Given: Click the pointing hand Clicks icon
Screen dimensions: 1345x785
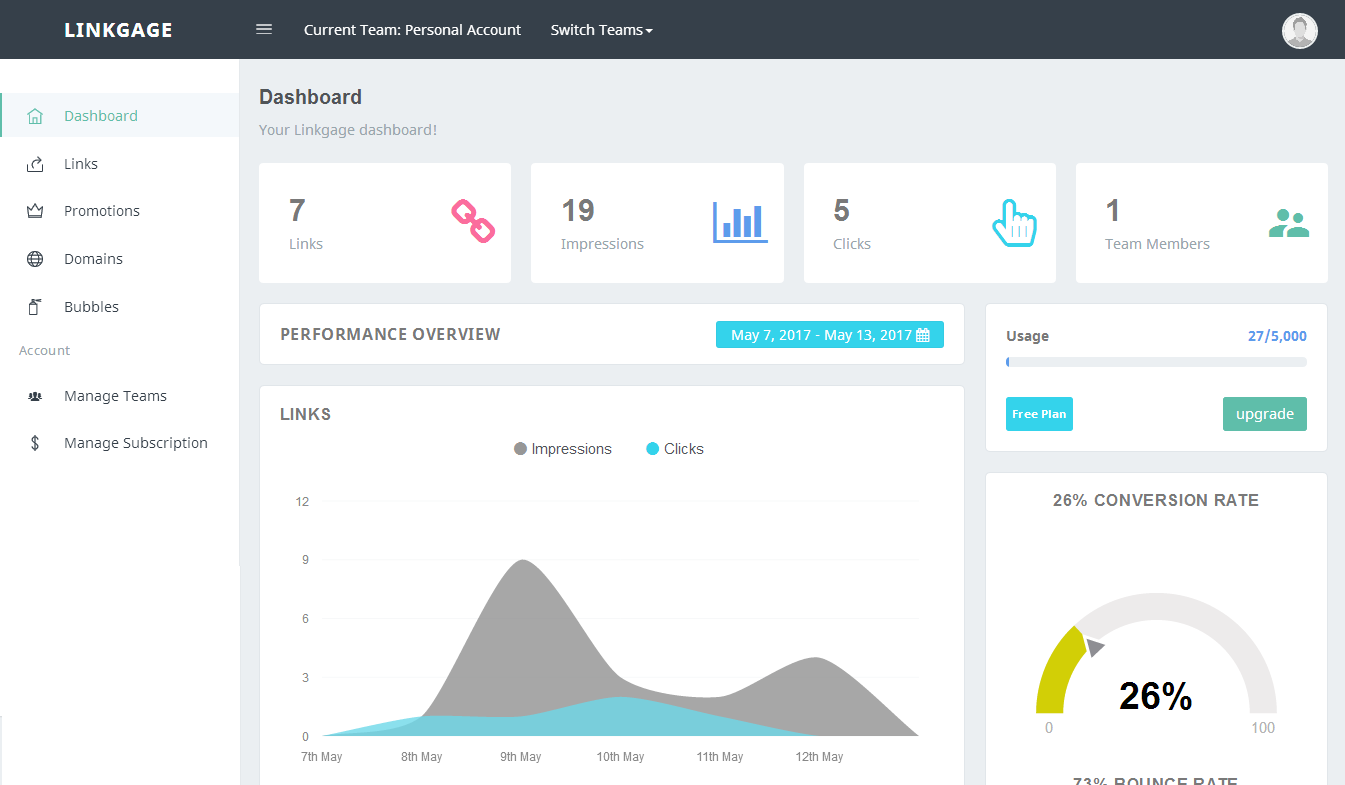Looking at the screenshot, I should (1014, 222).
